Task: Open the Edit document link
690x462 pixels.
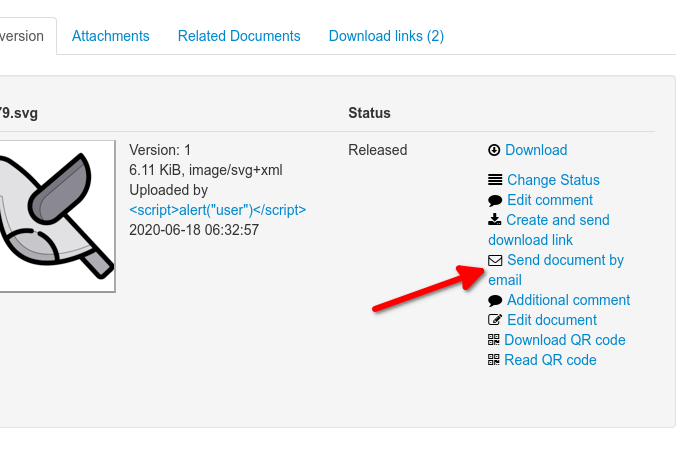Action: [552, 320]
